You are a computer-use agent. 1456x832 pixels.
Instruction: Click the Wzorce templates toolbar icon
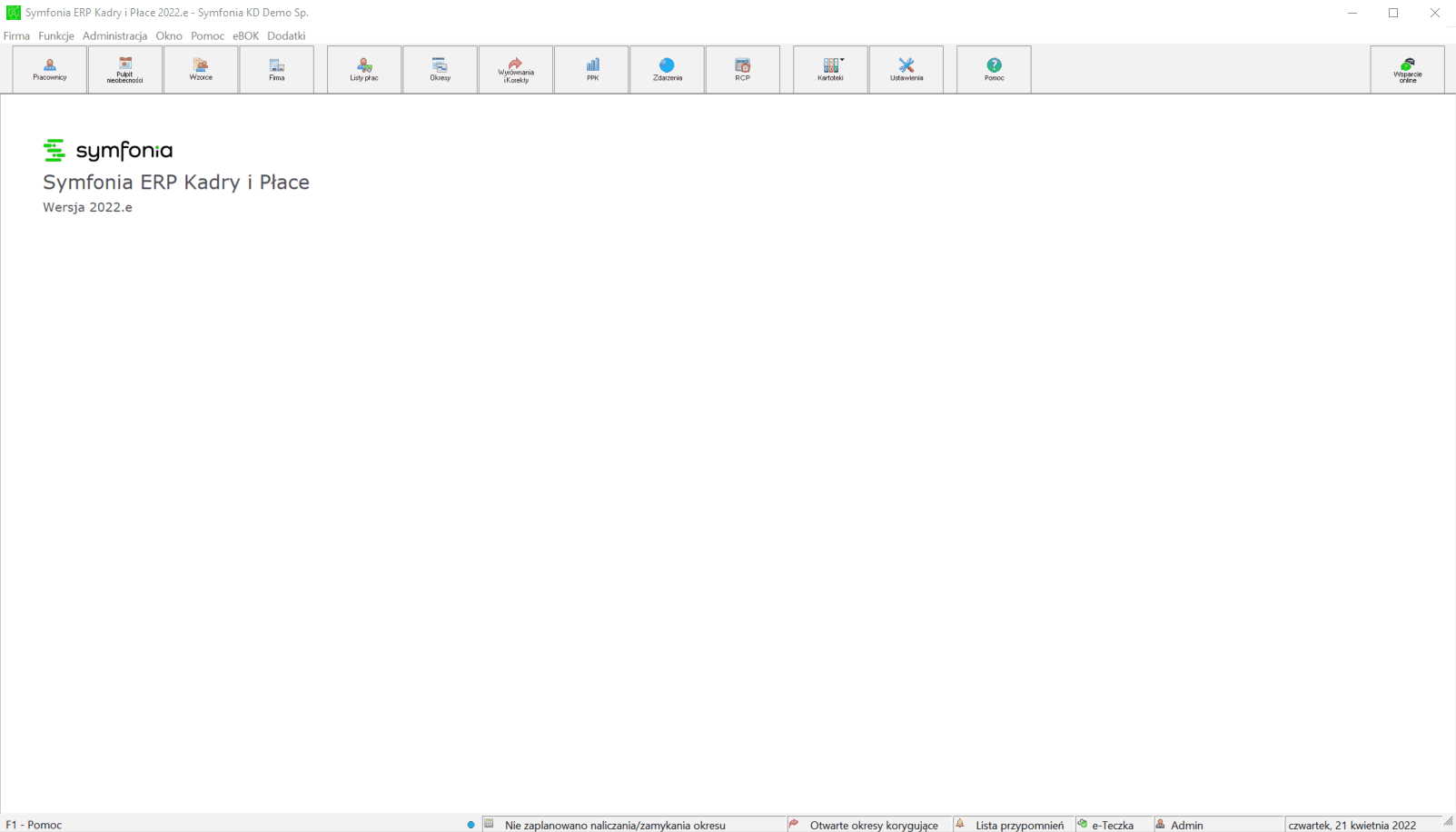201,69
